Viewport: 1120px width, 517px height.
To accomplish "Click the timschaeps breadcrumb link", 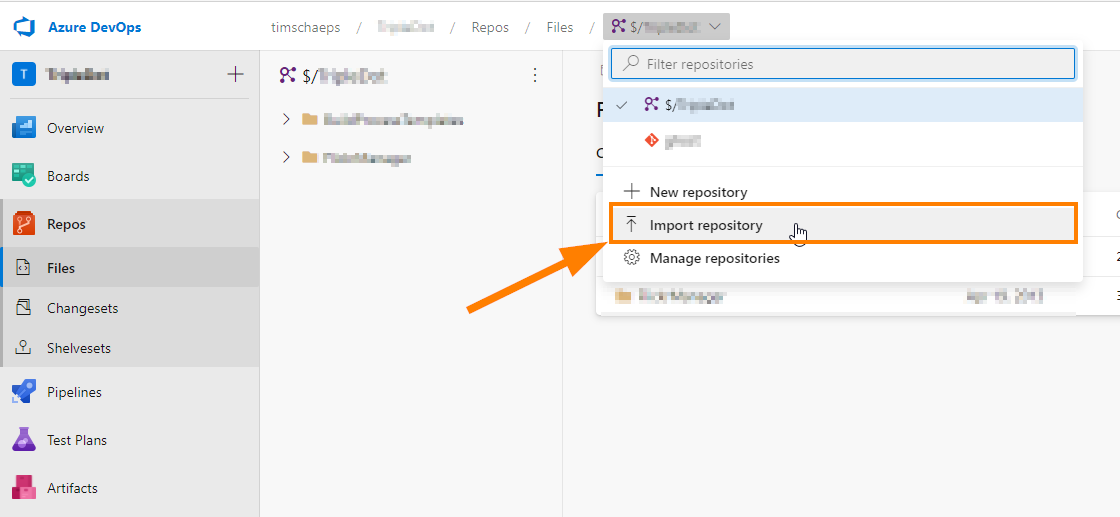I will (x=305, y=27).
